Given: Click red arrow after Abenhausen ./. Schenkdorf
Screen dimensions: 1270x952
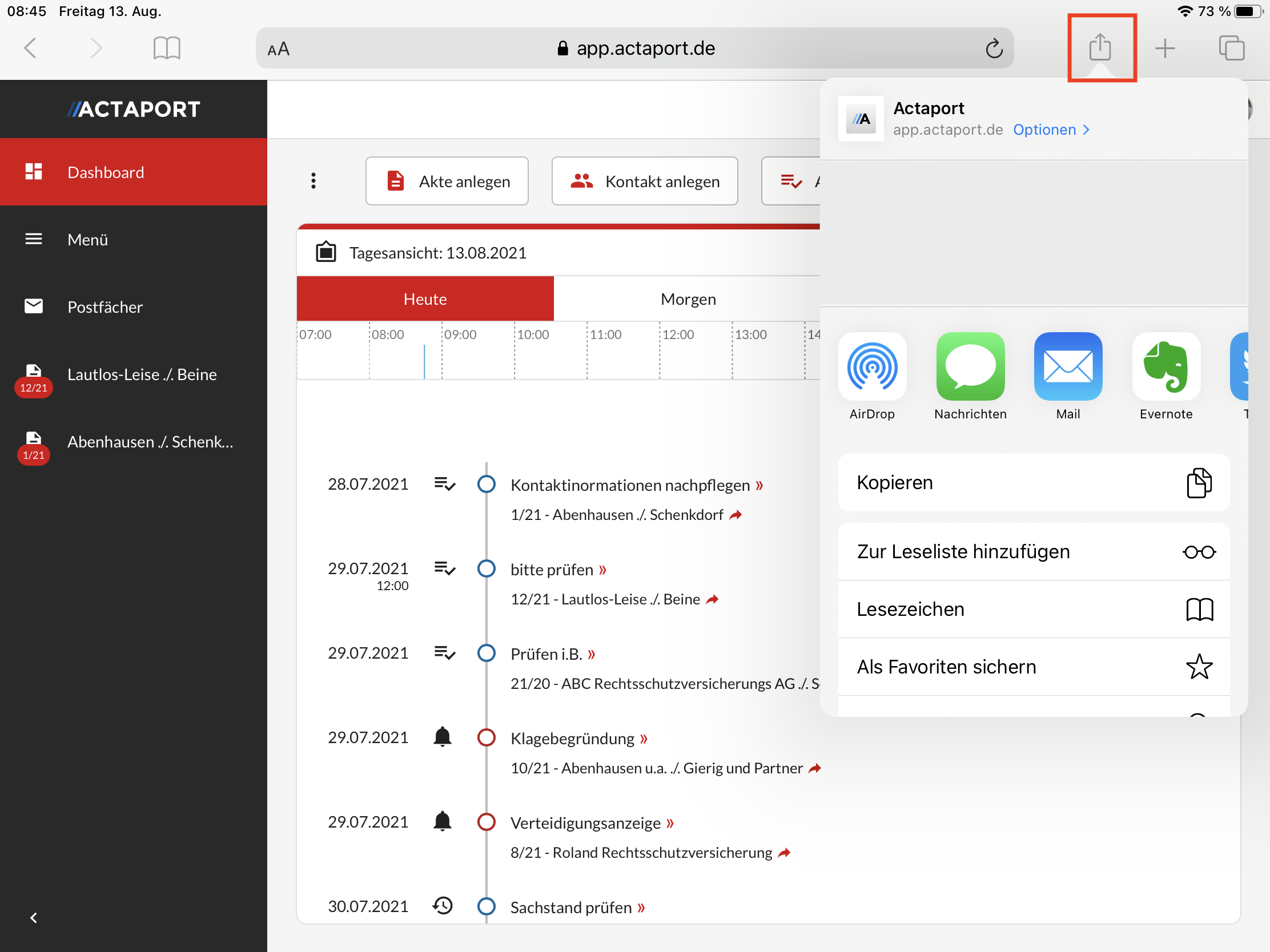Looking at the screenshot, I should [736, 515].
